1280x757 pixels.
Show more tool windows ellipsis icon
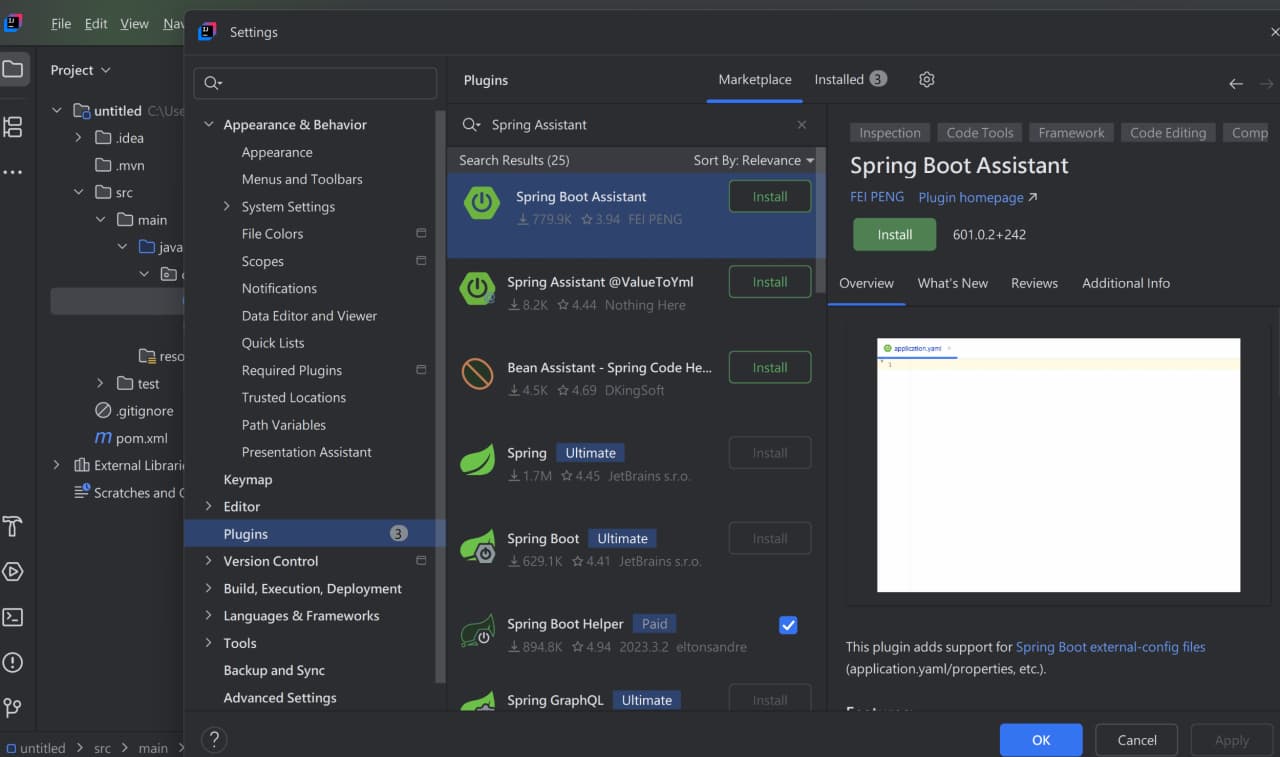tap(13, 172)
